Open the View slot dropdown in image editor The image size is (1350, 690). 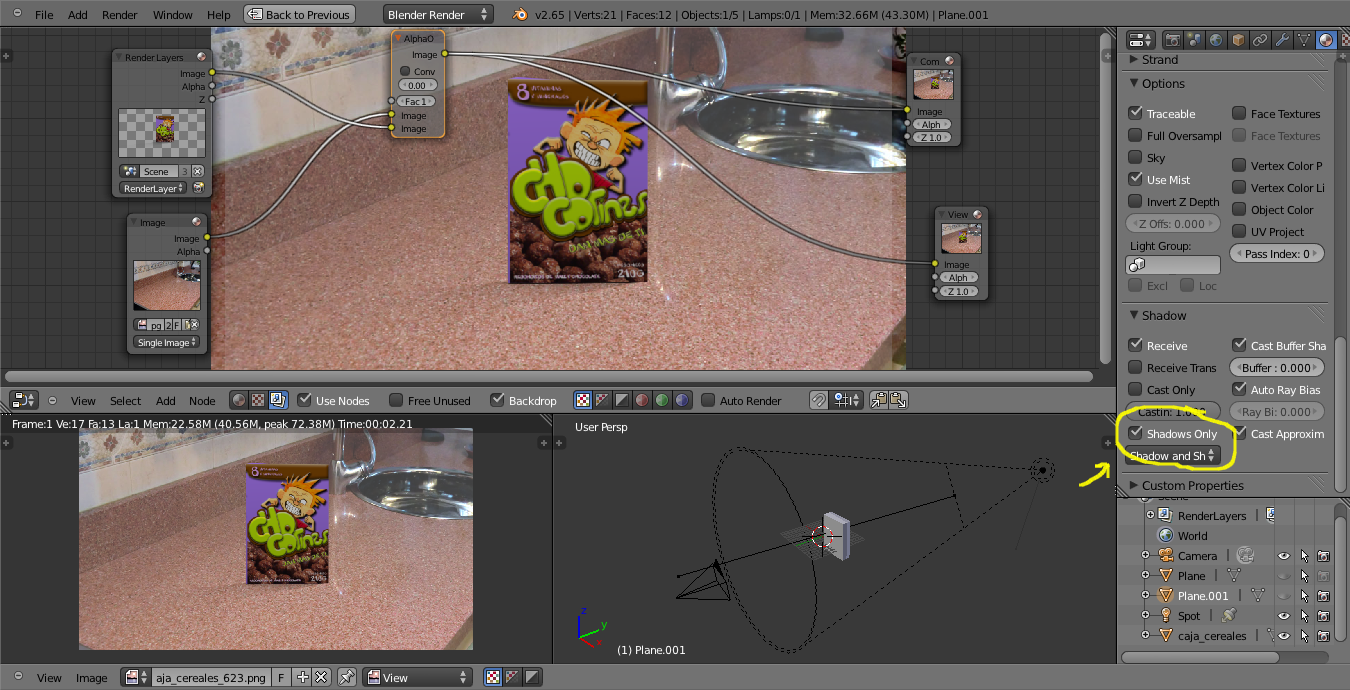pyautogui.click(x=418, y=677)
